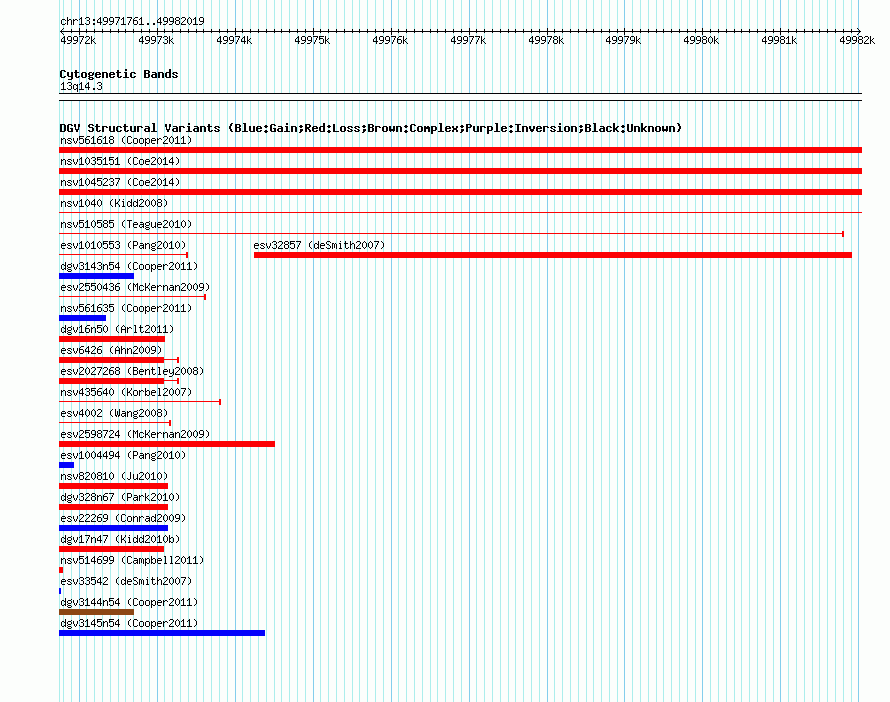Select the red bar under nsv1035151 (Coe2014)
Screen dimensions: 890x702
460,171
